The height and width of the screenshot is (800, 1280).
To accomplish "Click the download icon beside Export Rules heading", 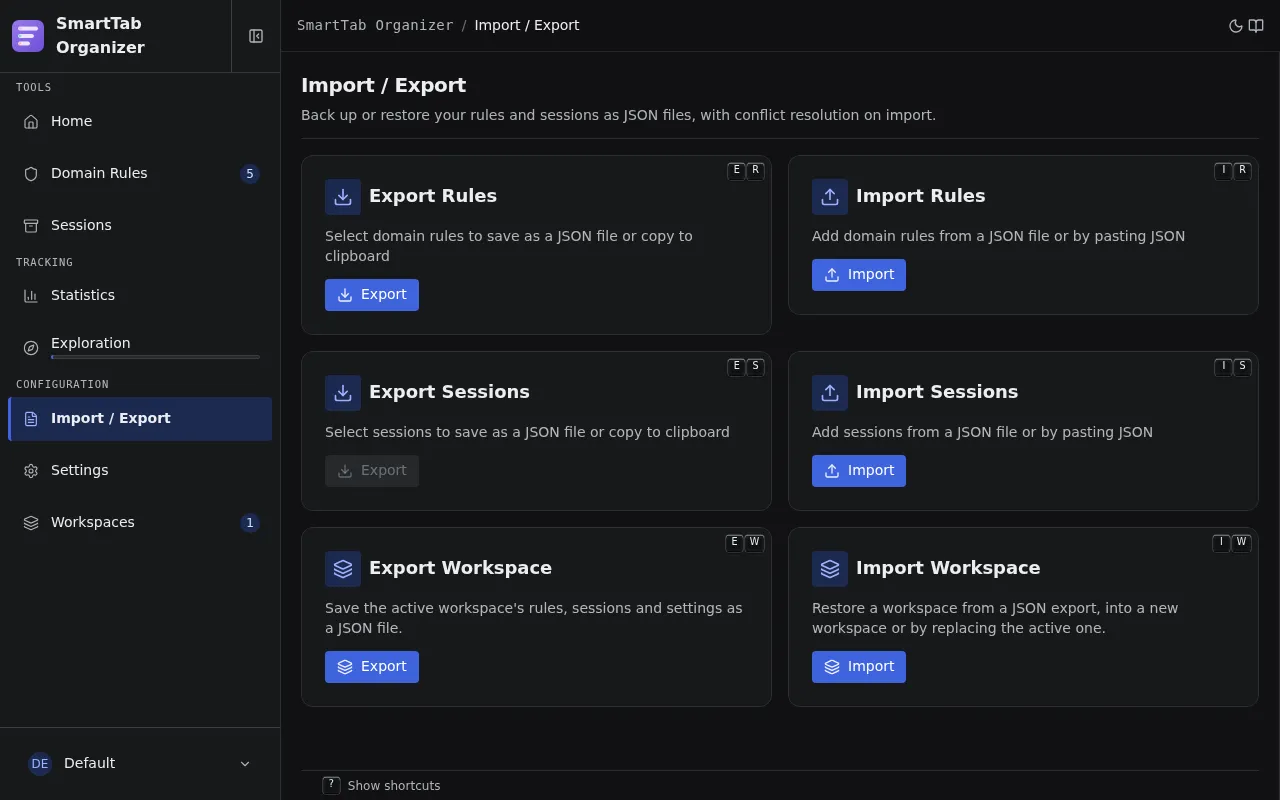I will pos(343,197).
